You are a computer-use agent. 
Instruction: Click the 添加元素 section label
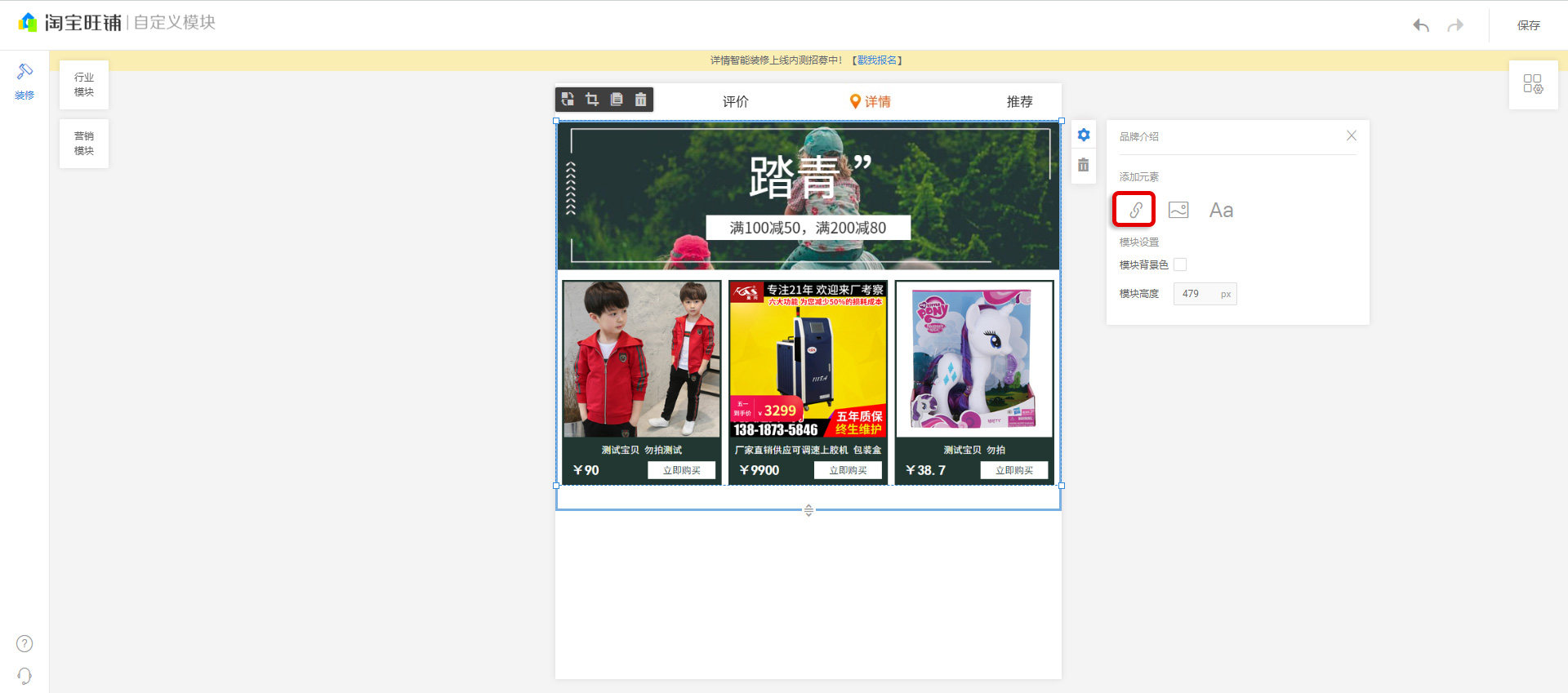[1139, 177]
